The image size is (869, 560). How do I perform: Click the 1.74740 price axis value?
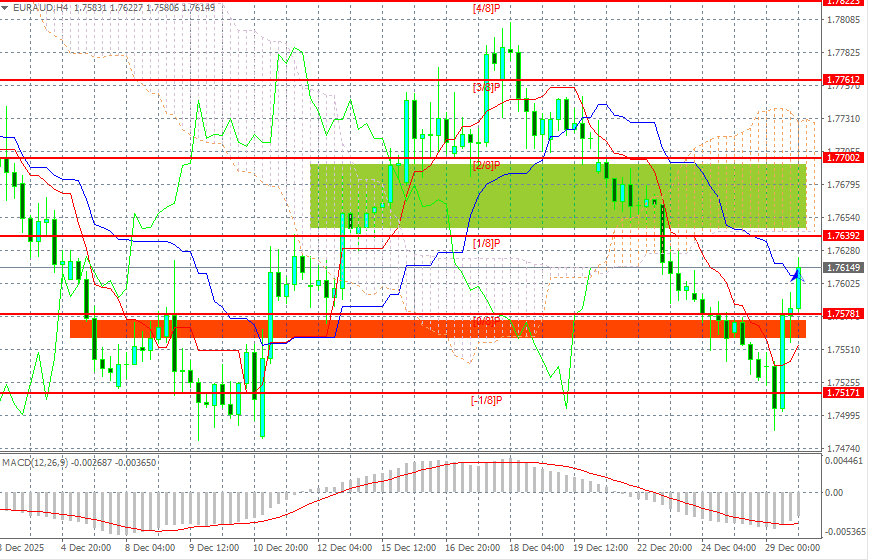pos(844,448)
